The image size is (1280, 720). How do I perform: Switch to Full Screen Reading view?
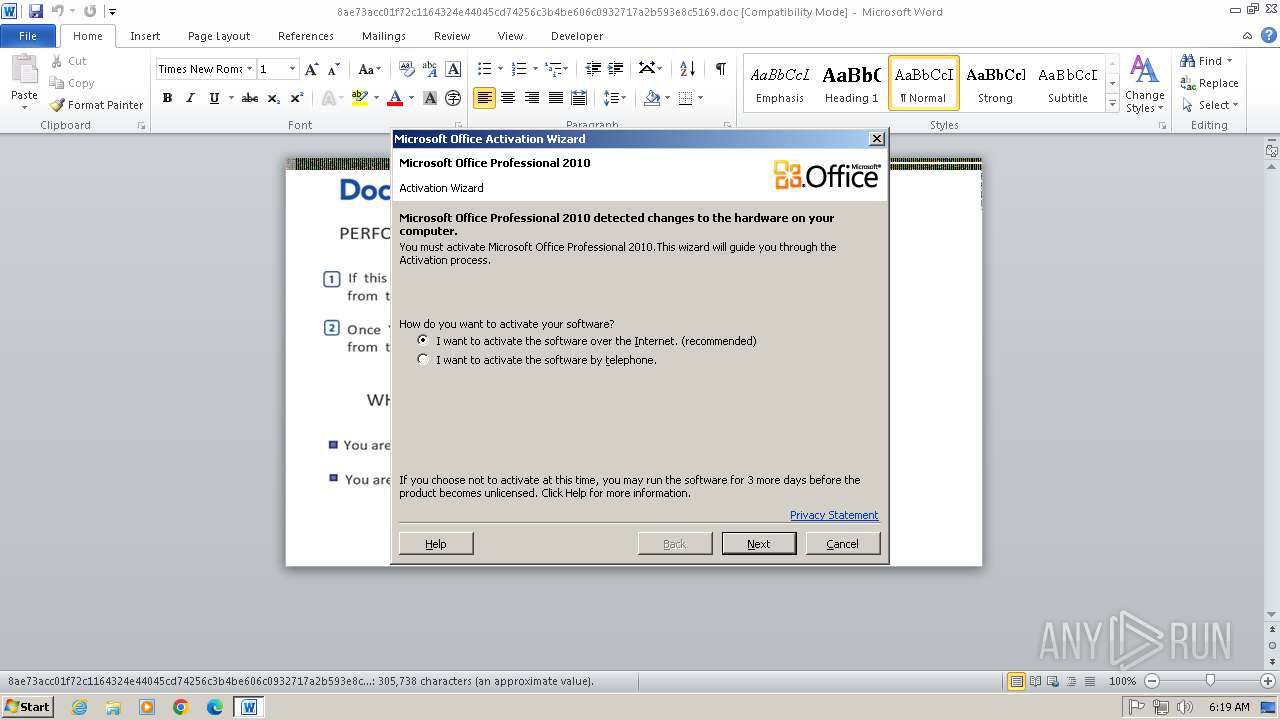pyautogui.click(x=1035, y=681)
